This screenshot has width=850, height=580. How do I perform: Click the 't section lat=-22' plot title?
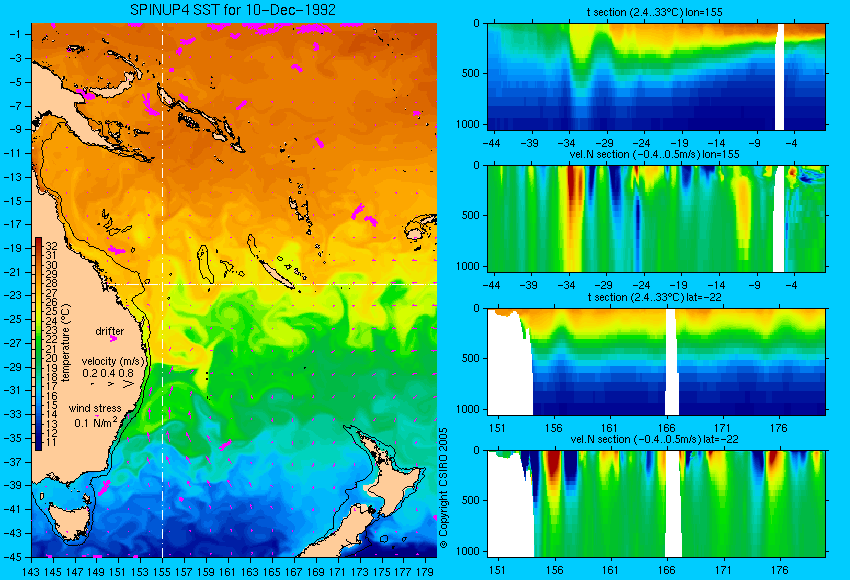point(654,297)
